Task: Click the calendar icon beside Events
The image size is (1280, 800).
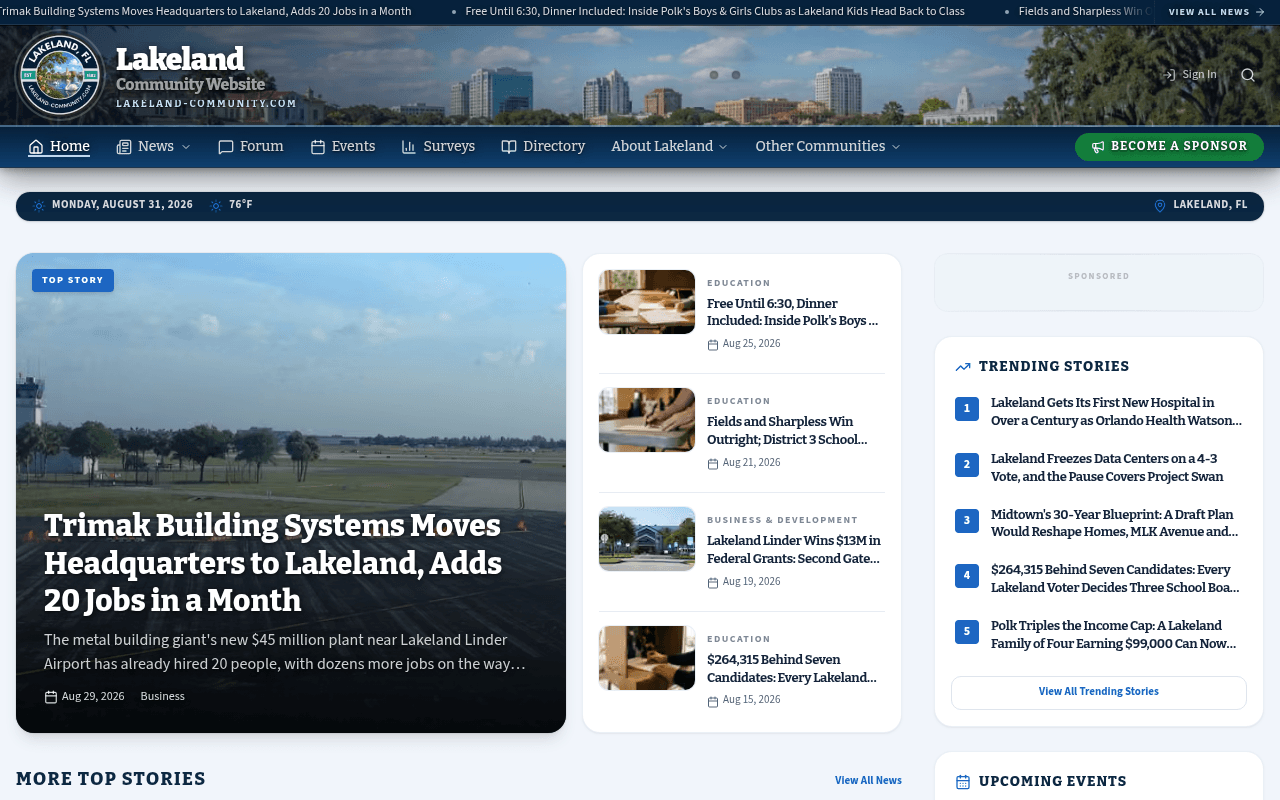Action: 318,147
